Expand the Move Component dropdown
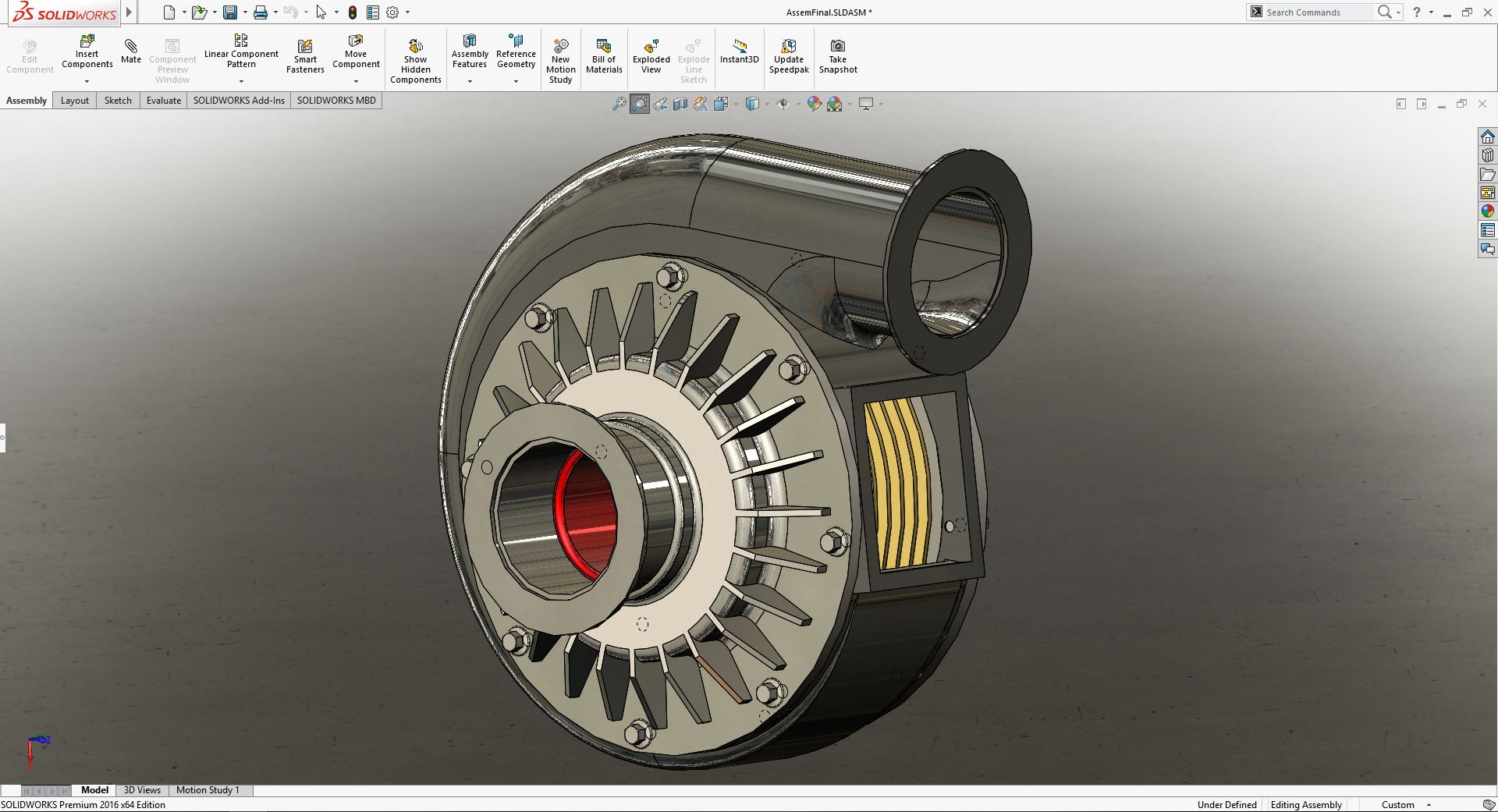 356,81
